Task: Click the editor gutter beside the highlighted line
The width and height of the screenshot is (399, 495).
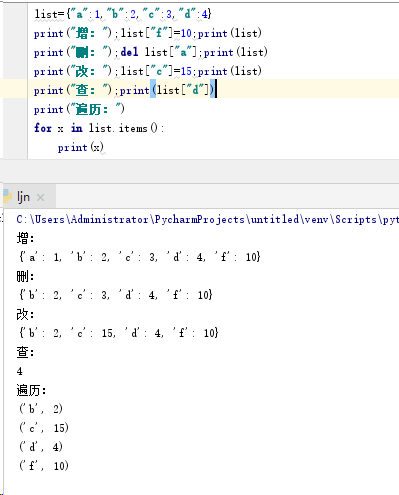Action: click(x=15, y=89)
